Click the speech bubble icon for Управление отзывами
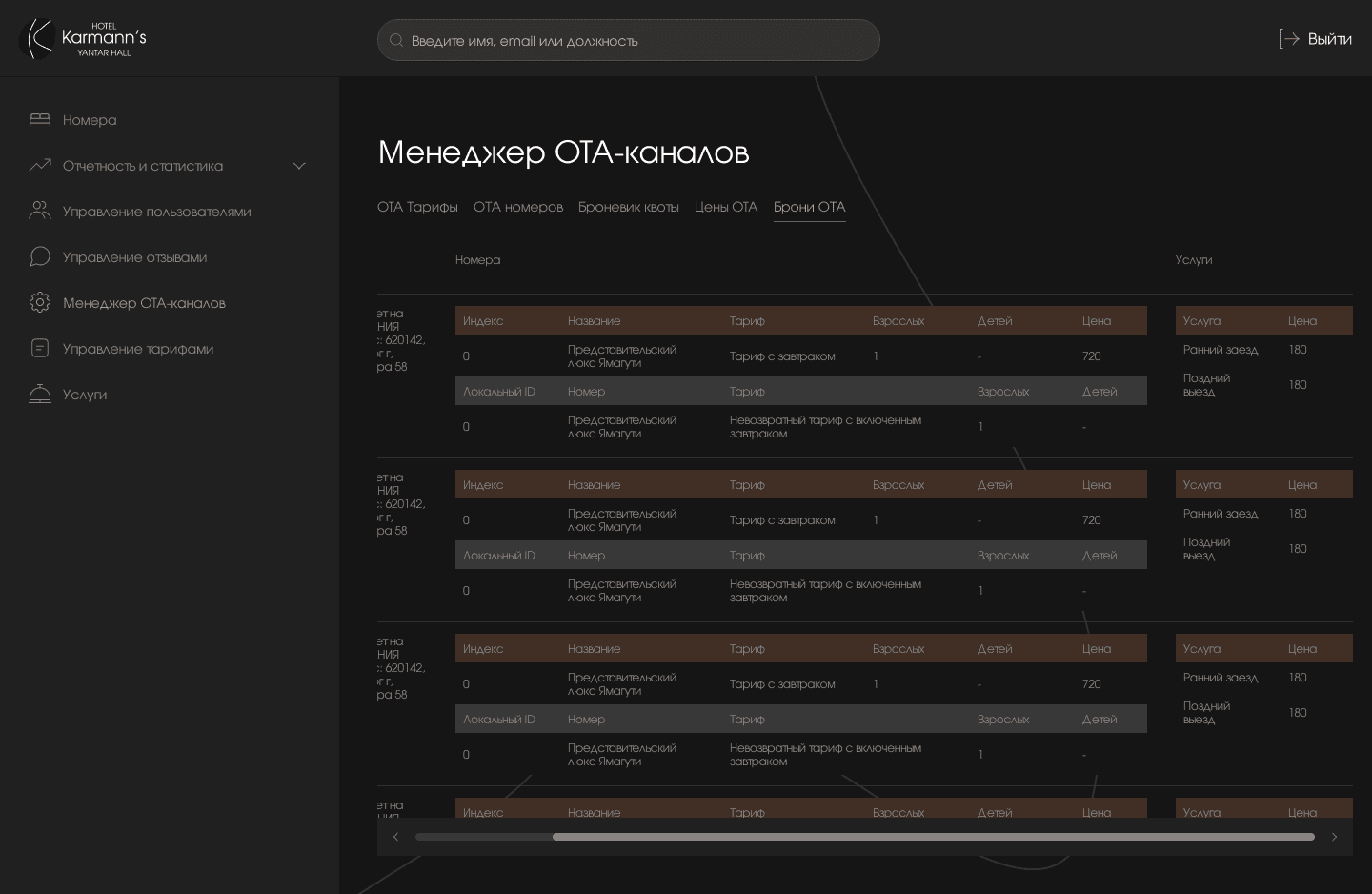Screen dimensions: 1372x894 pyautogui.click(x=40, y=257)
